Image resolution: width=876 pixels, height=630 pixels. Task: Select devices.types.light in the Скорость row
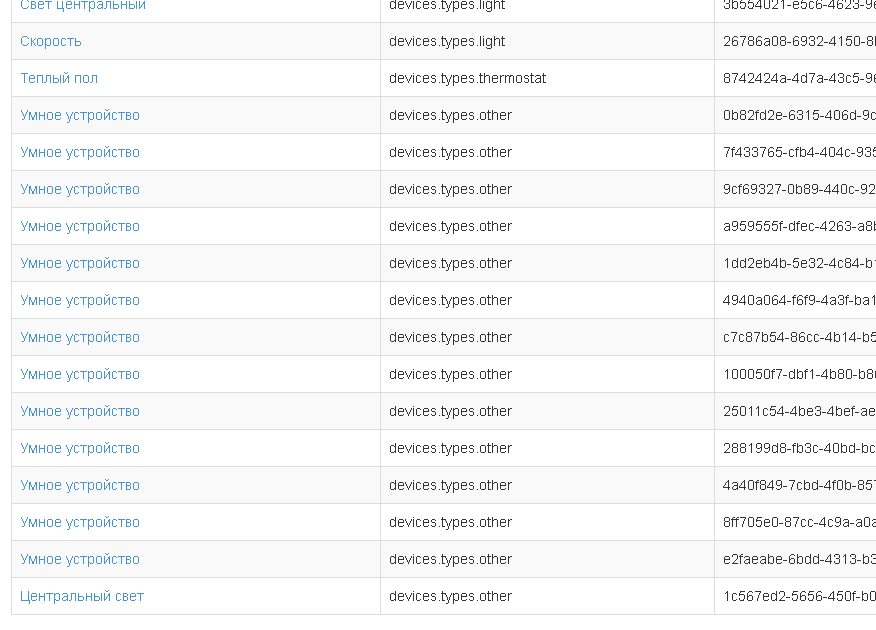click(447, 41)
